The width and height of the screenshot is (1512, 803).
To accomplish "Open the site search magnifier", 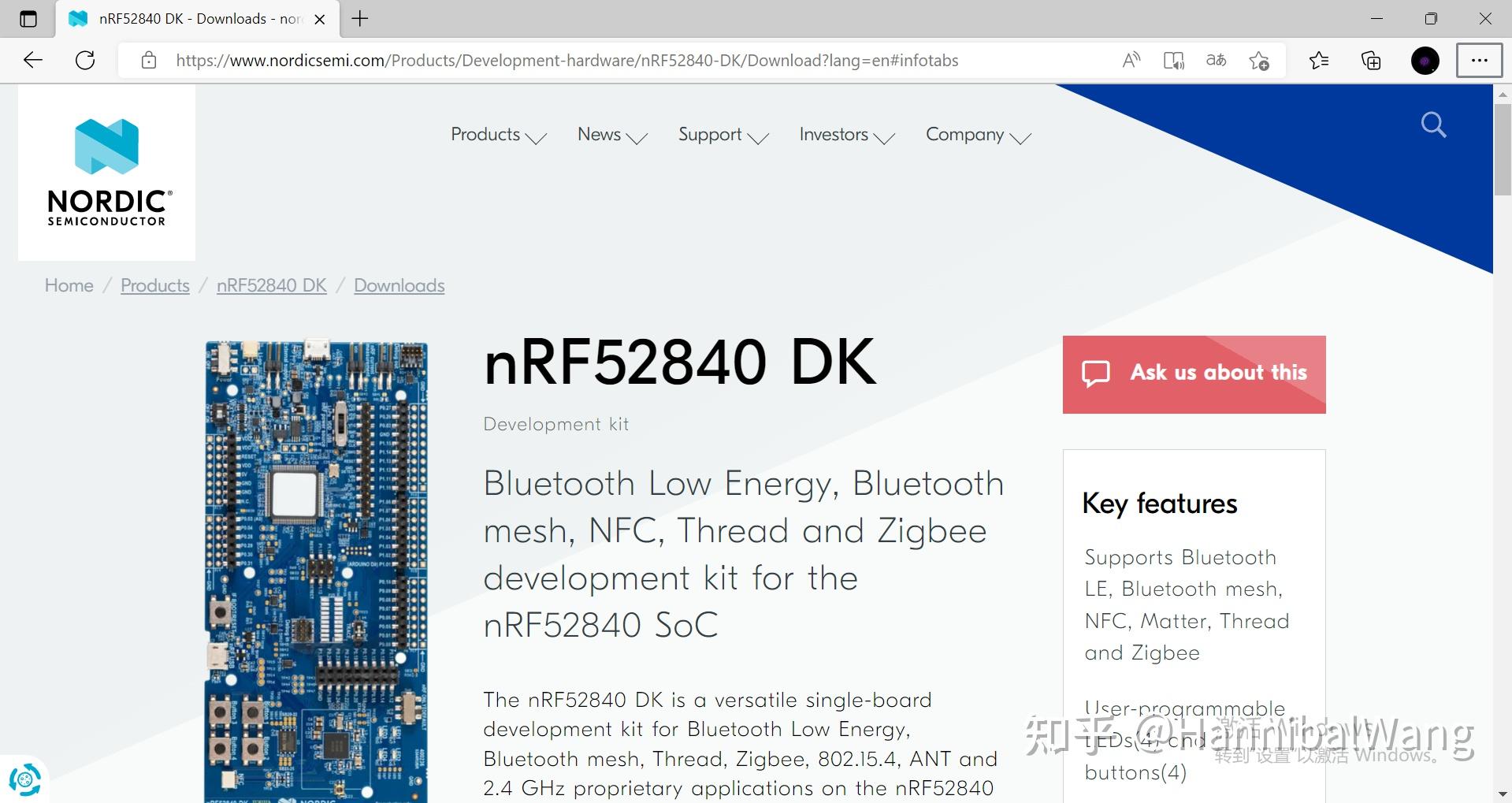I will click(x=1432, y=125).
